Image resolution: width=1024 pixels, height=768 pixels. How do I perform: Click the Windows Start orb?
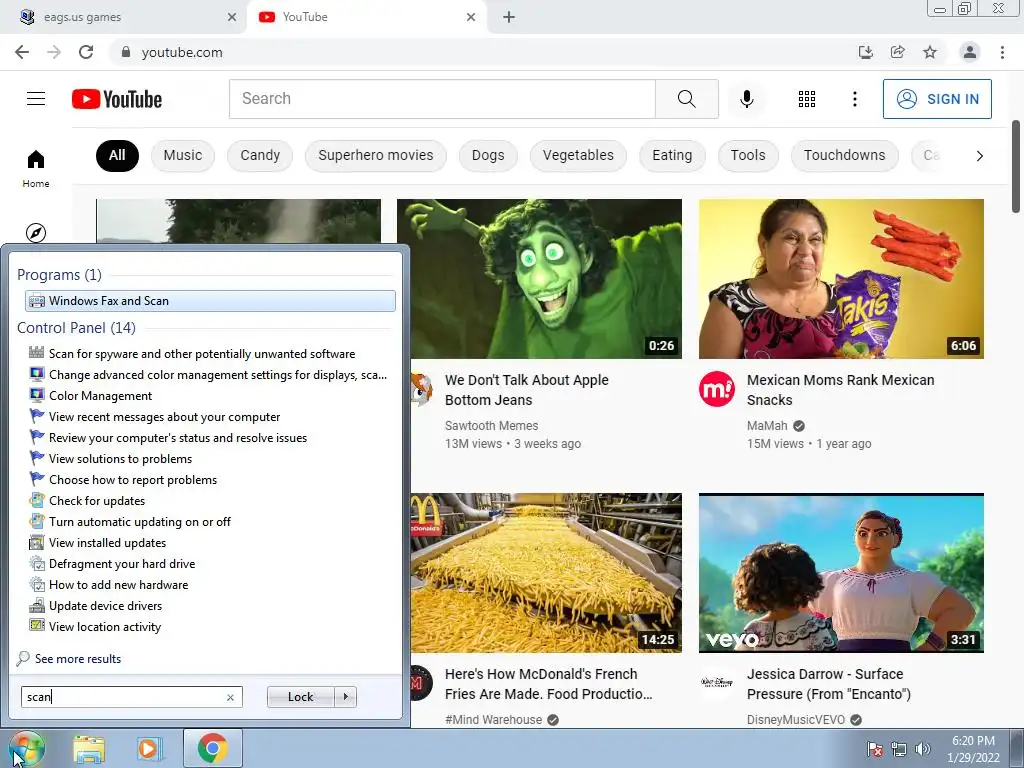(26, 748)
